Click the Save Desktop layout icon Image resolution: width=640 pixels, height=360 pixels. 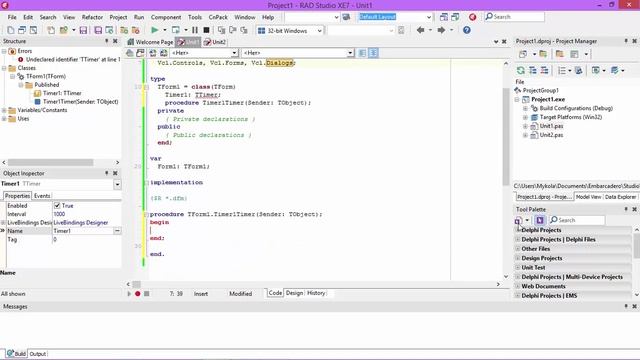(x=444, y=17)
